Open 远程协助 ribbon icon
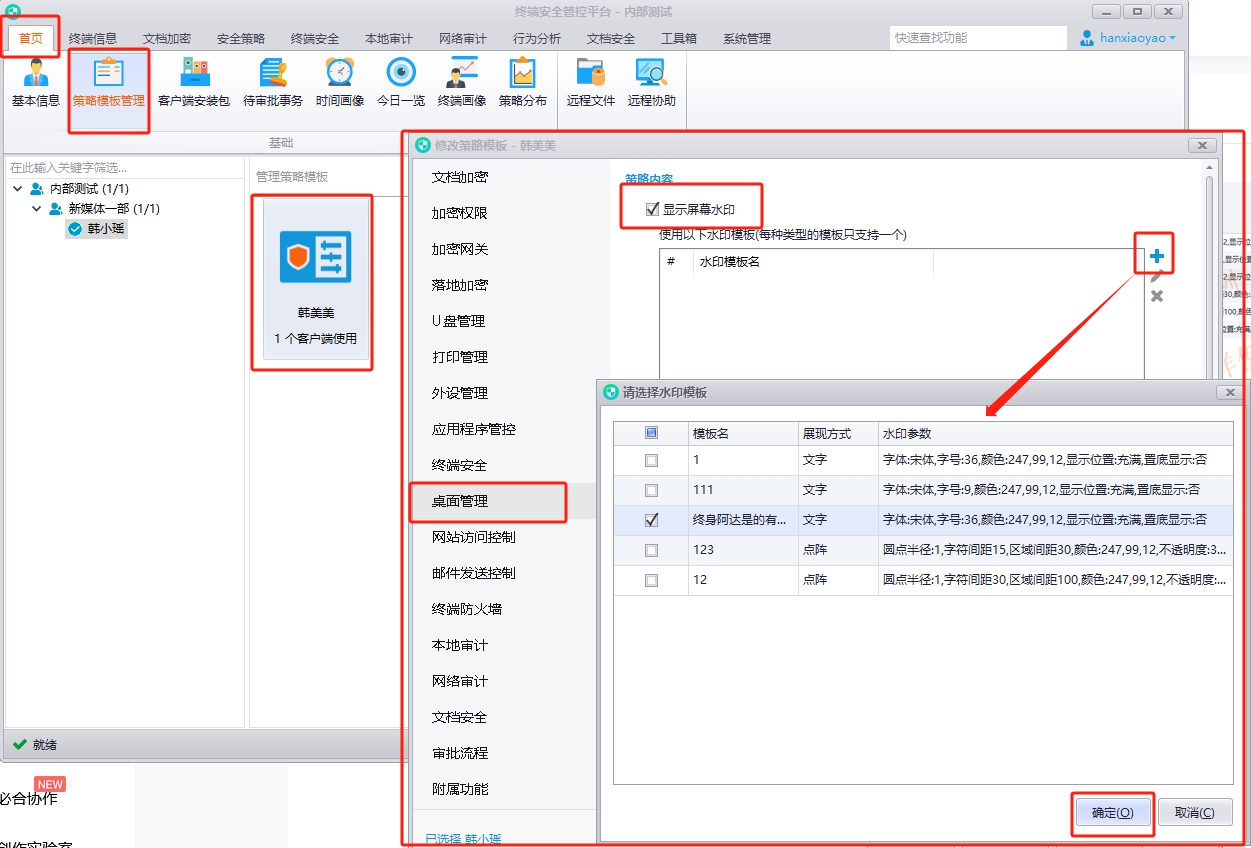The height and width of the screenshot is (848, 1251). [x=652, y=84]
